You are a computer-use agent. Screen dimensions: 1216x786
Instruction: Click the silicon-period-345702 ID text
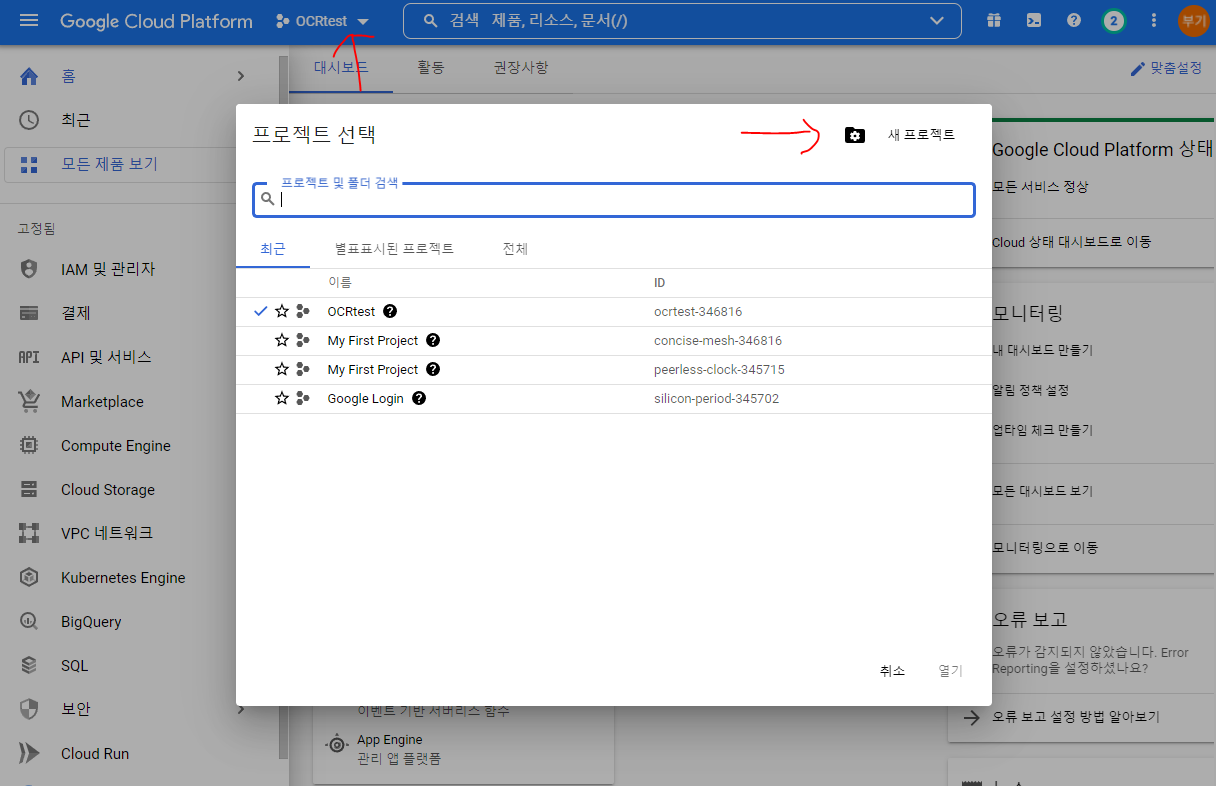(x=716, y=399)
